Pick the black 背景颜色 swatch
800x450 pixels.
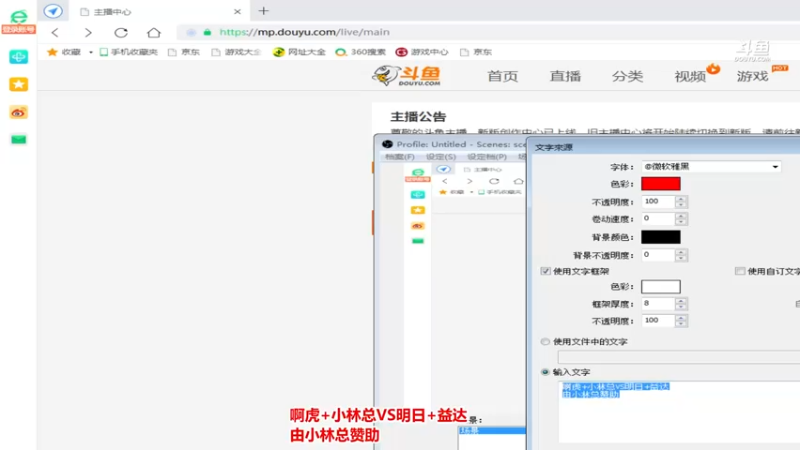click(x=661, y=237)
